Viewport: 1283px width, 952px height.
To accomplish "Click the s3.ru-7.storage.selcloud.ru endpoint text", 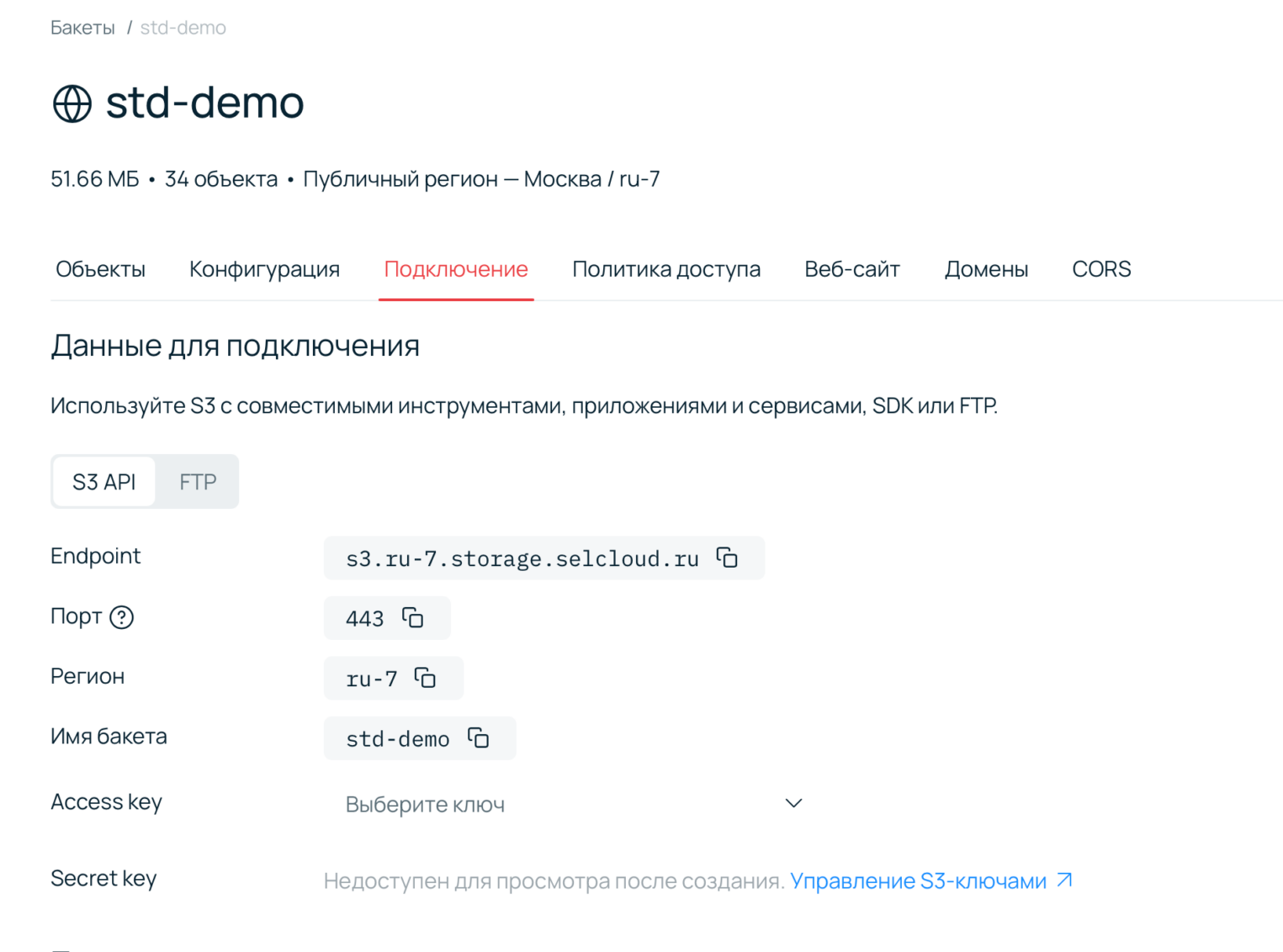I will (522, 558).
